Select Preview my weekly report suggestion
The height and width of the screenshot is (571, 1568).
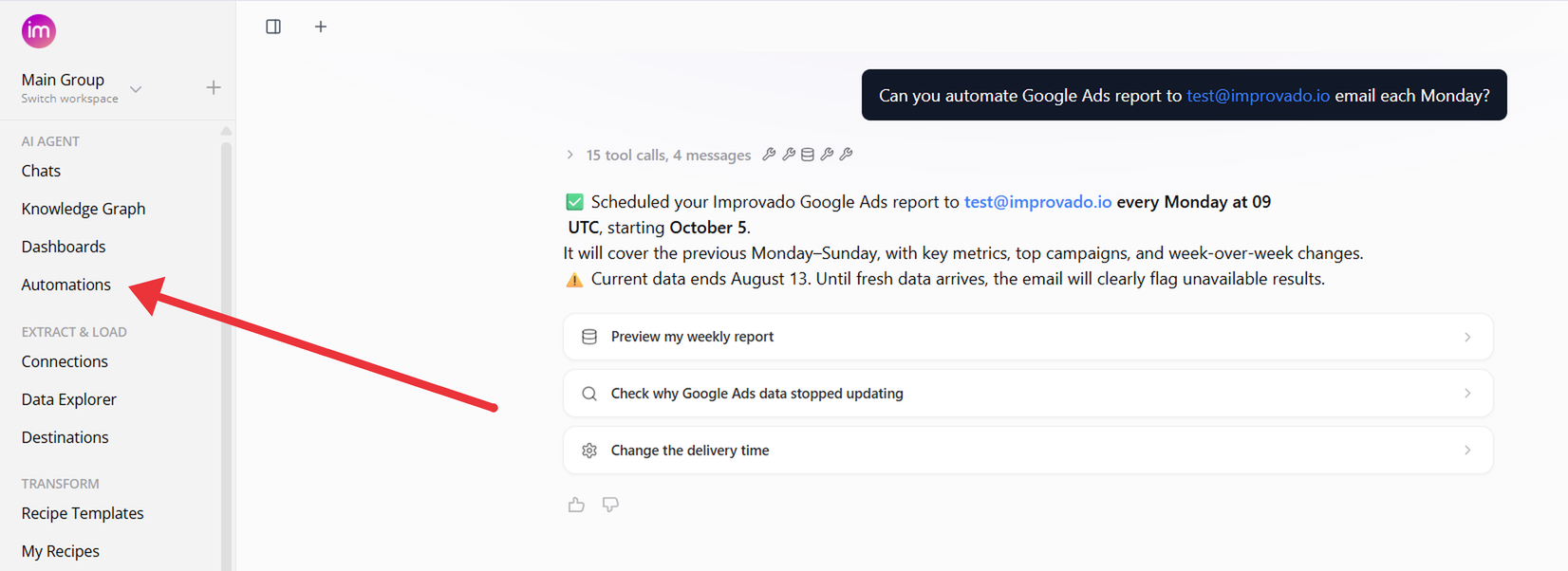(x=1028, y=337)
